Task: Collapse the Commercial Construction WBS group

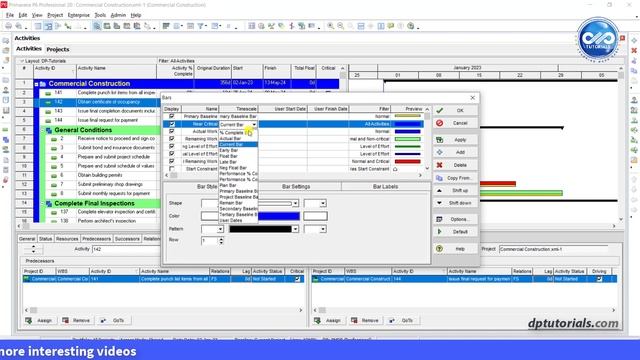Action: [x=36, y=84]
